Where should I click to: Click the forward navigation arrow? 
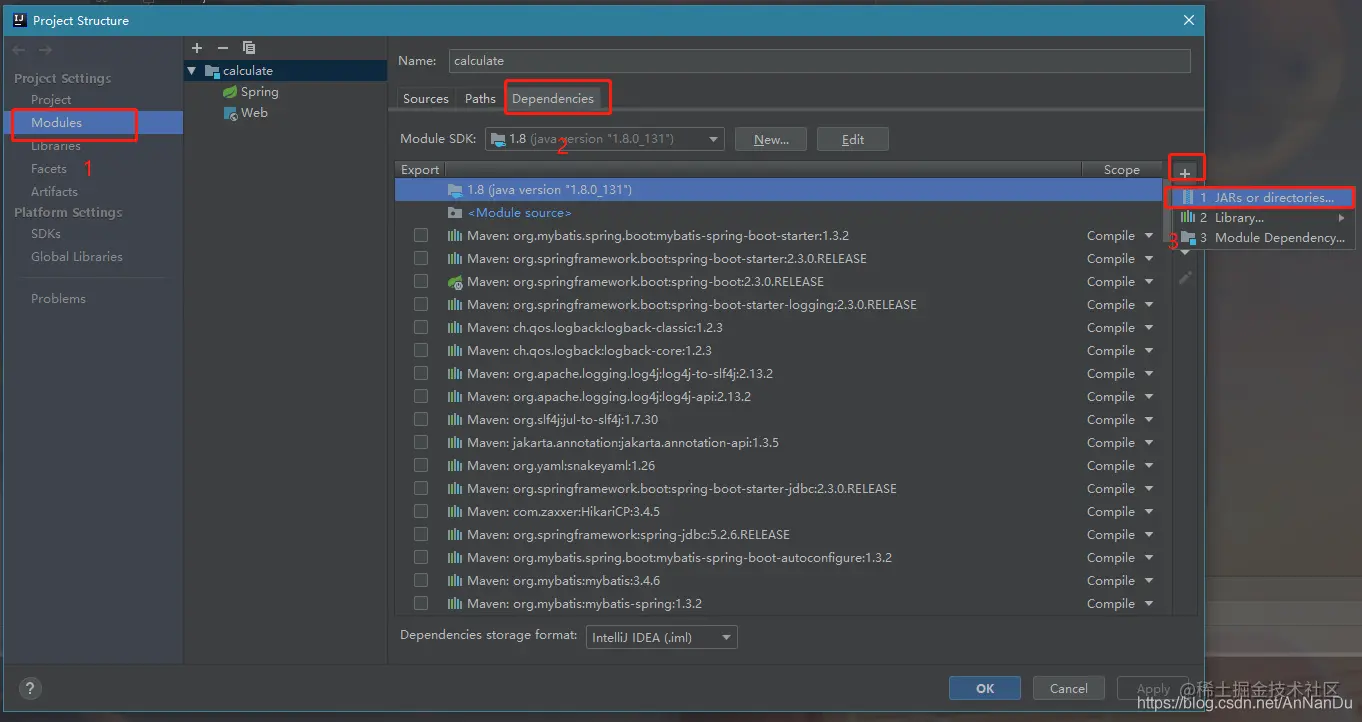45,49
